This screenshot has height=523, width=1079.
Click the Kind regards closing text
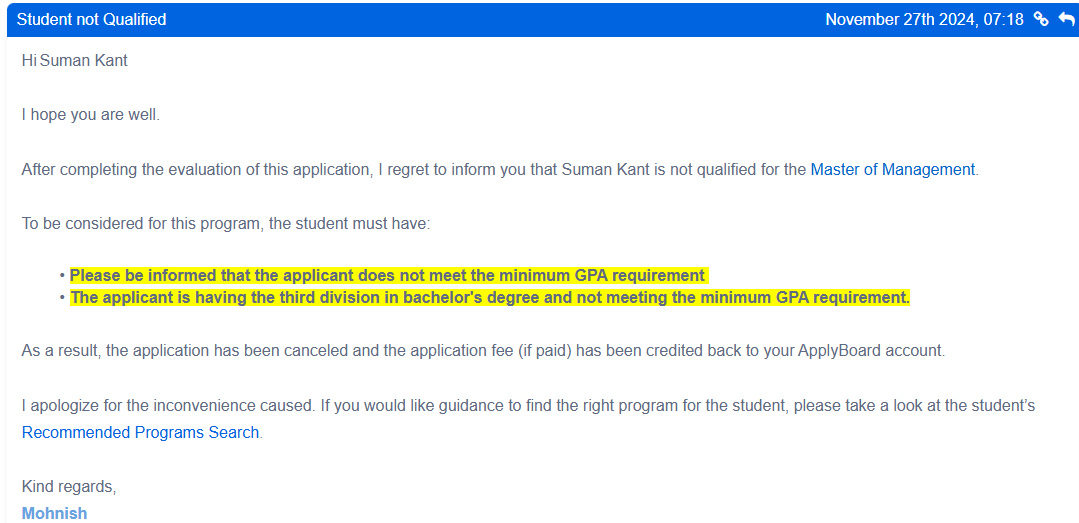[69, 487]
